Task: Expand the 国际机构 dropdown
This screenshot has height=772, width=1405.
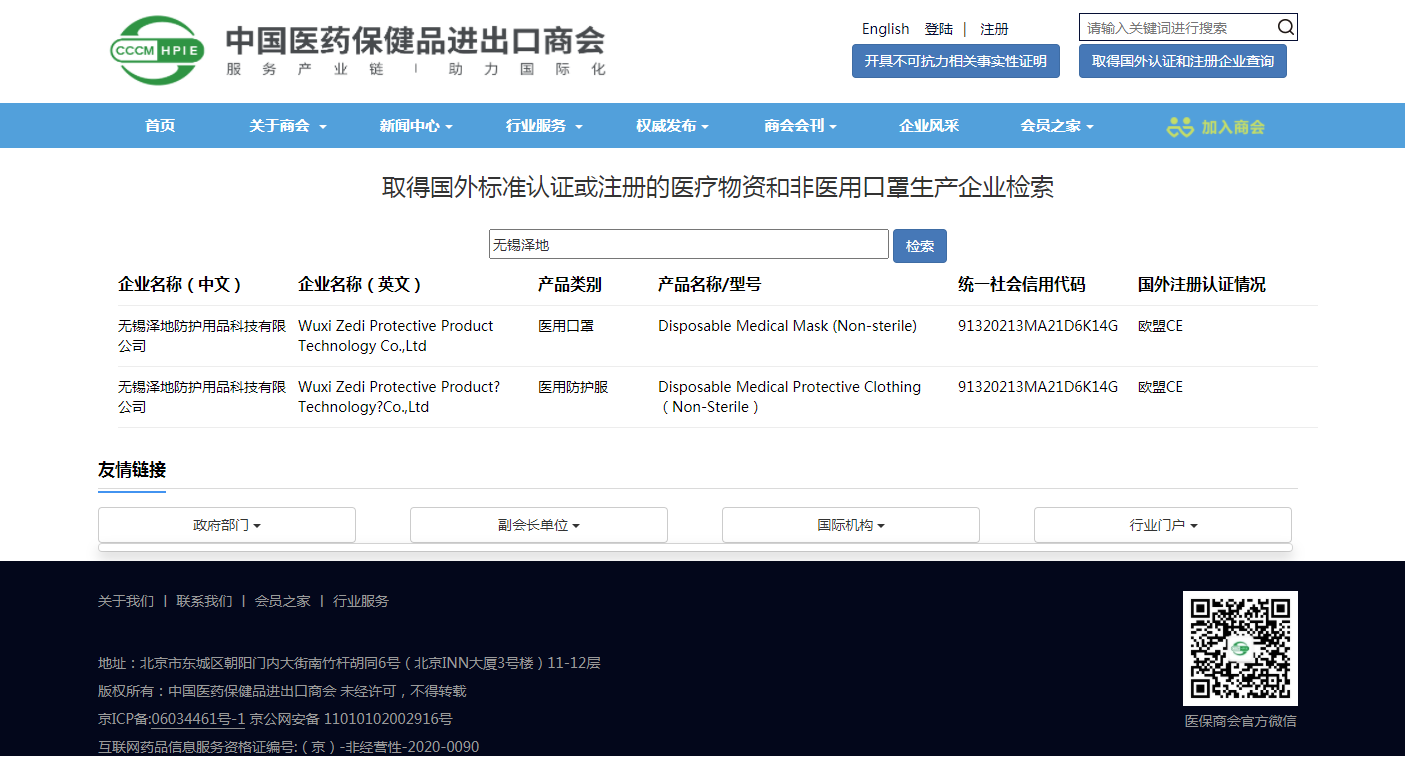Action: click(851, 525)
